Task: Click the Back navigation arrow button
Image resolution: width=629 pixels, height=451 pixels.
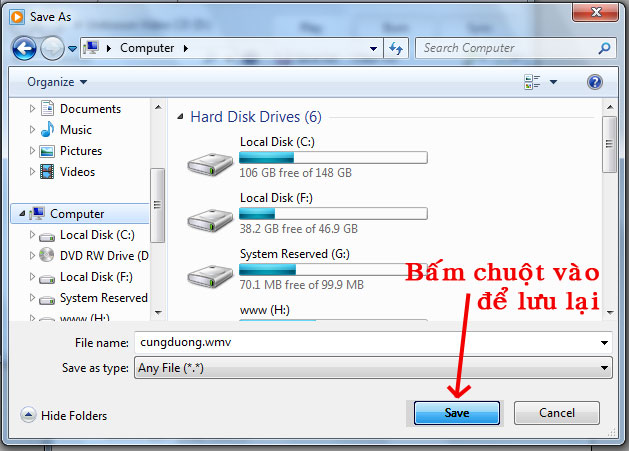Action: coord(25,48)
